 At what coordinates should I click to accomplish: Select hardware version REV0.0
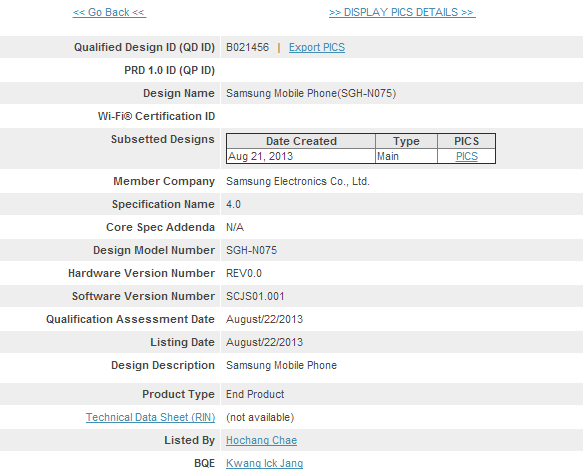(244, 274)
